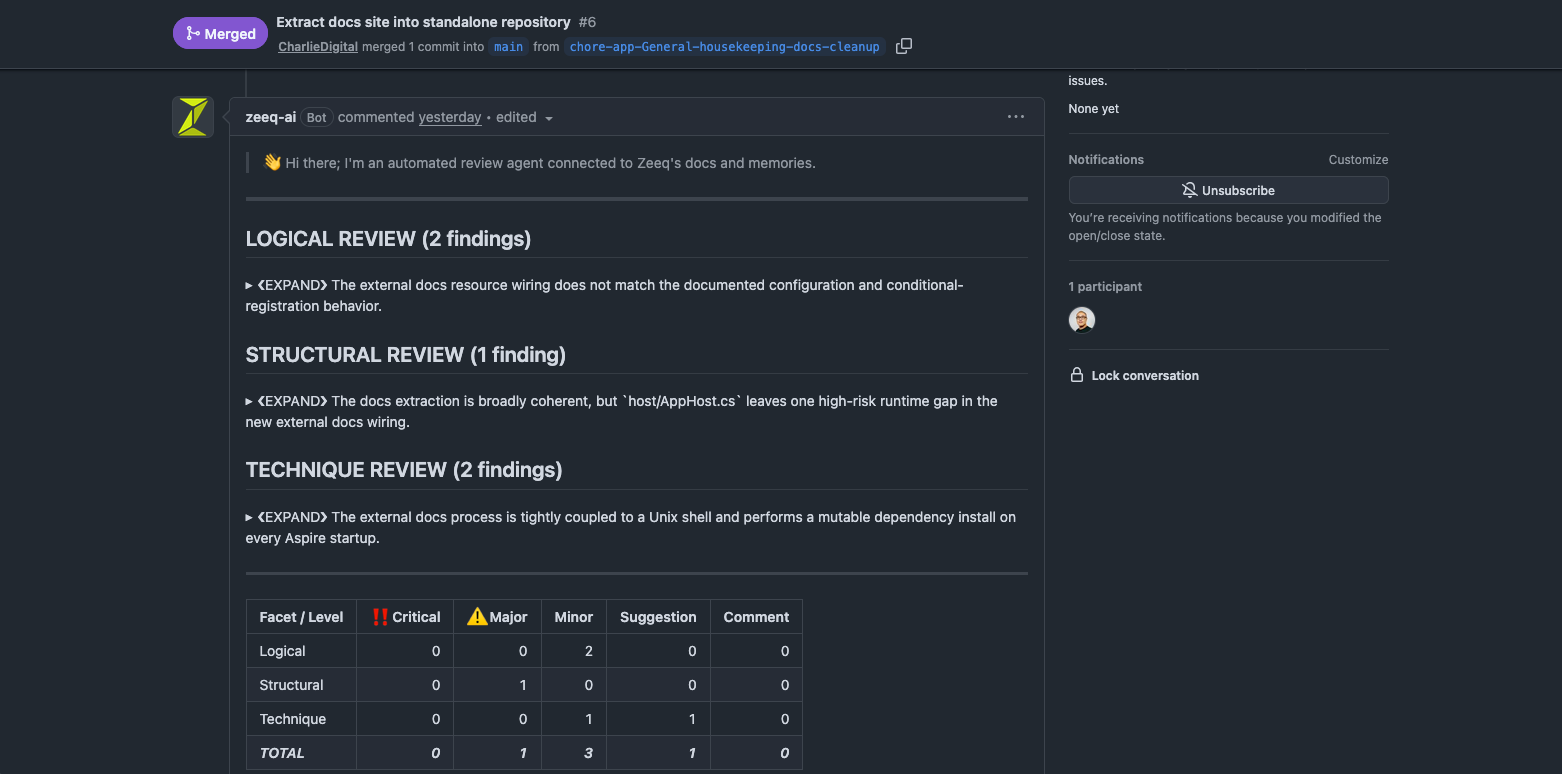Image resolution: width=1562 pixels, height=774 pixels.
Task: Customize notification settings
Action: pos(1358,160)
